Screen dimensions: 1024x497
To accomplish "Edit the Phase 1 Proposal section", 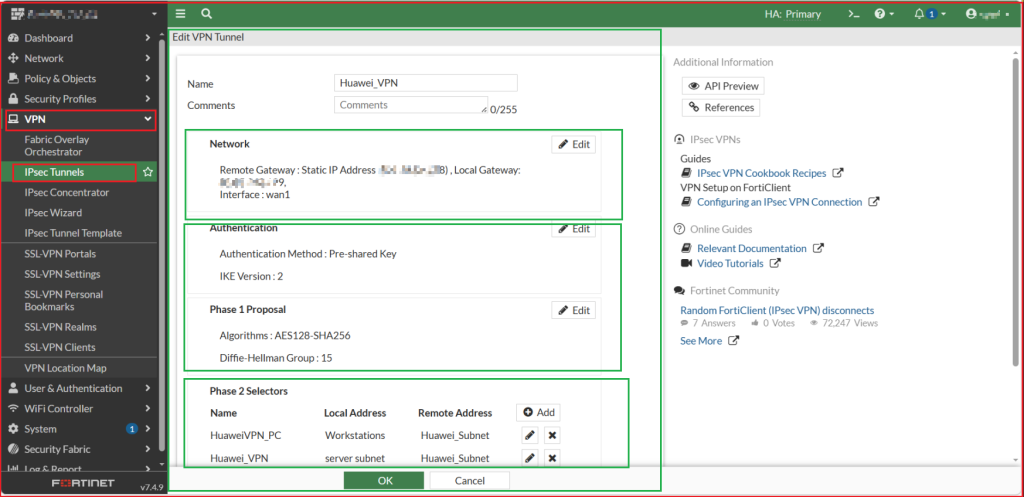I will pos(574,310).
